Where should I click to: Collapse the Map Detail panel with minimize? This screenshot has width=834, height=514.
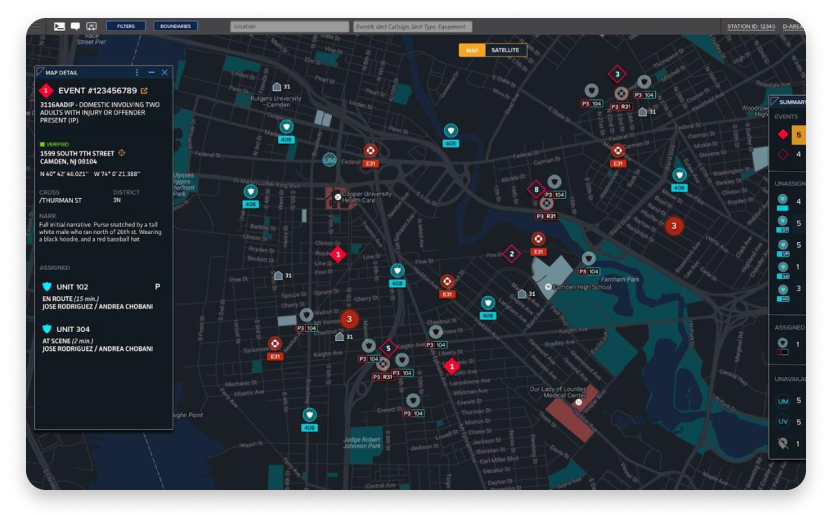[151, 72]
